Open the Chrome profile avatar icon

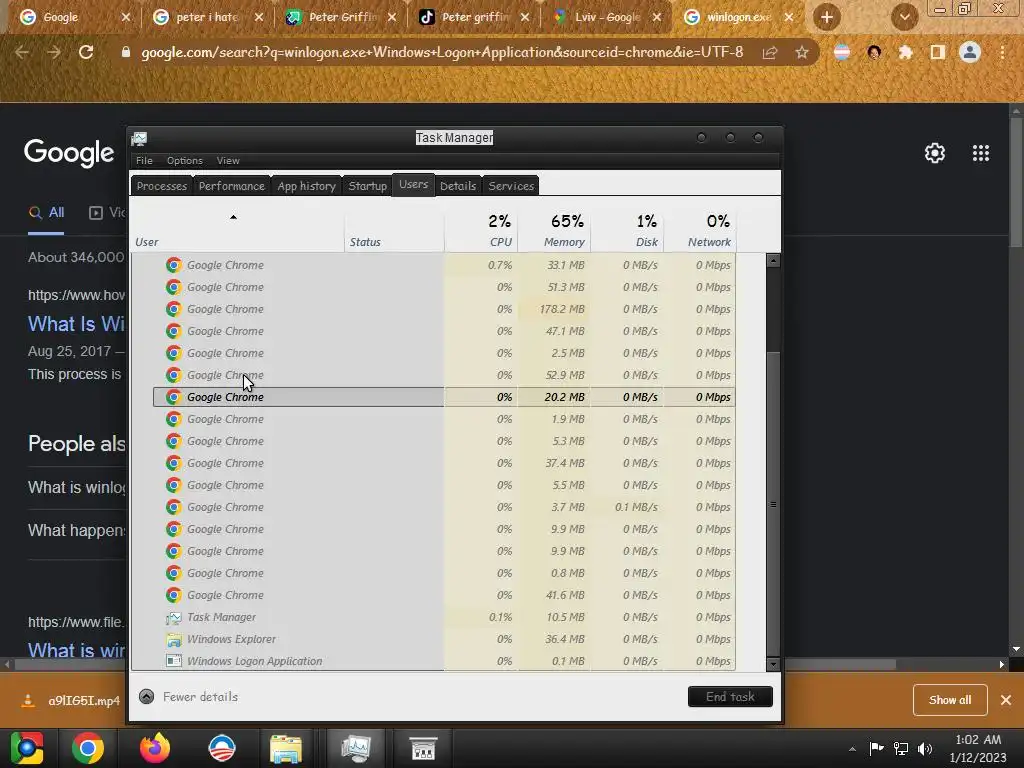click(970, 52)
